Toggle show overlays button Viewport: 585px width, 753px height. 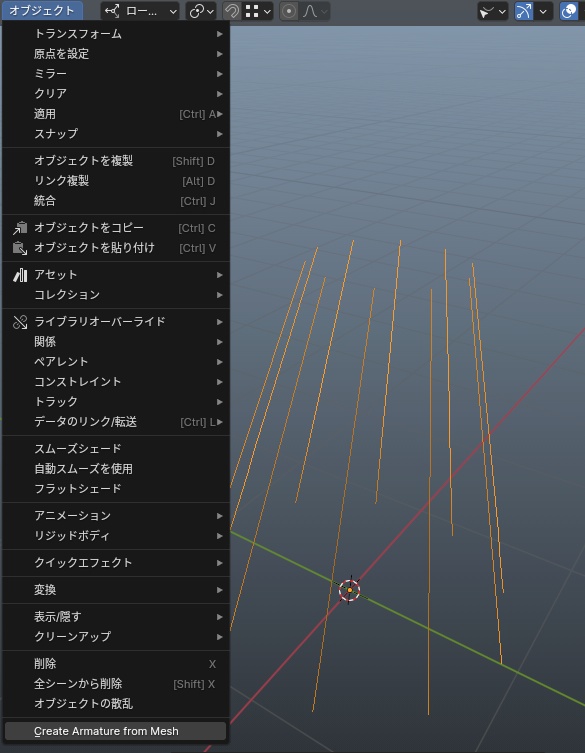pyautogui.click(x=569, y=11)
